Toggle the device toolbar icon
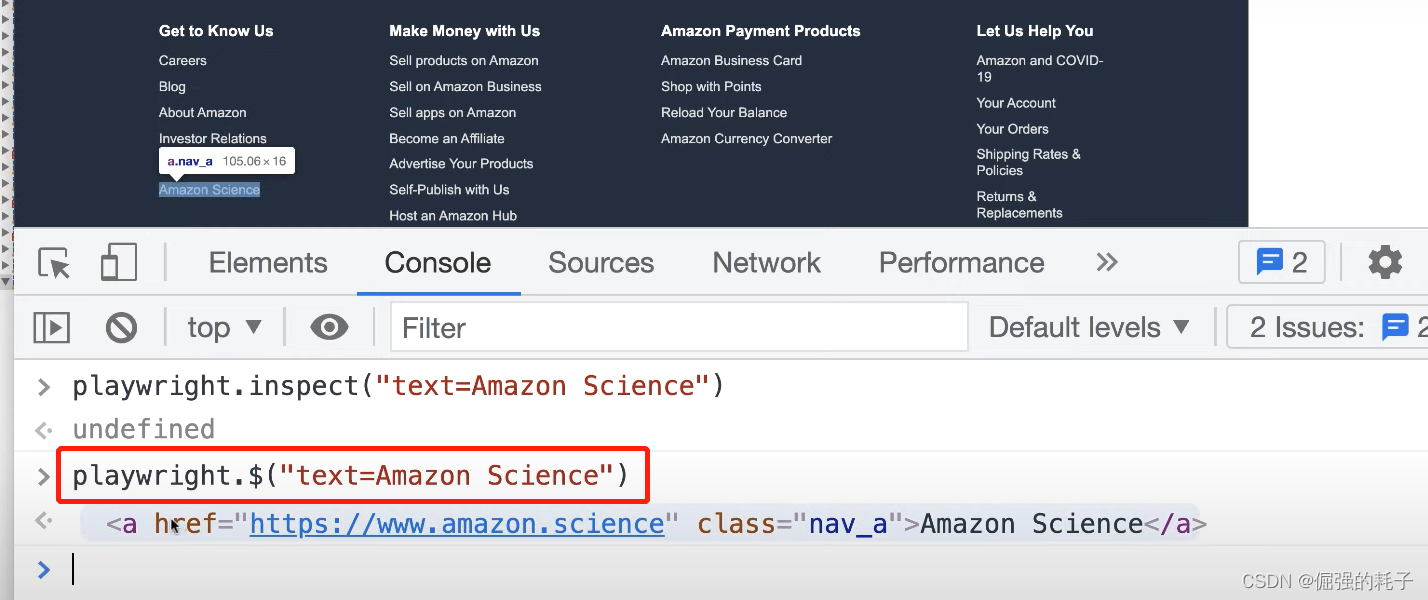This screenshot has width=1428, height=600. pos(119,263)
